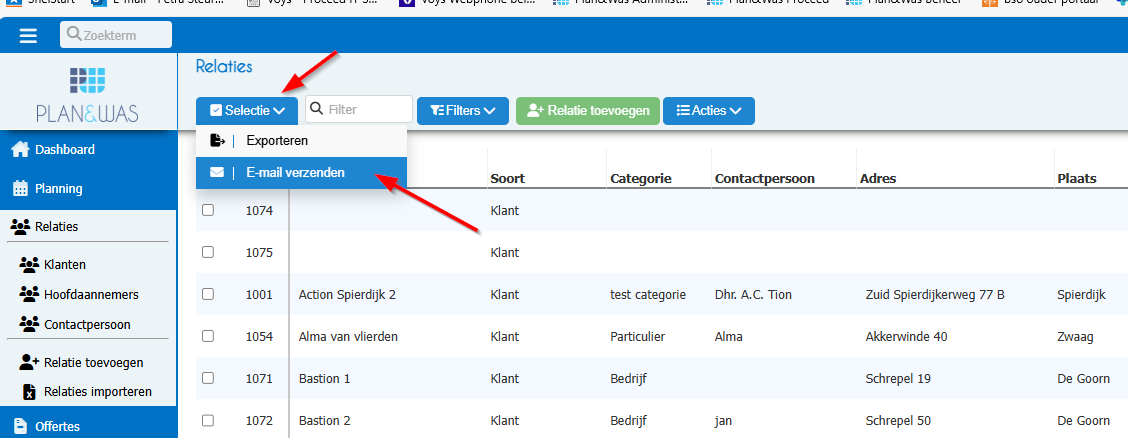Click the funnel icon on Filters button
This screenshot has height=438, width=1128.
pyautogui.click(x=437, y=111)
